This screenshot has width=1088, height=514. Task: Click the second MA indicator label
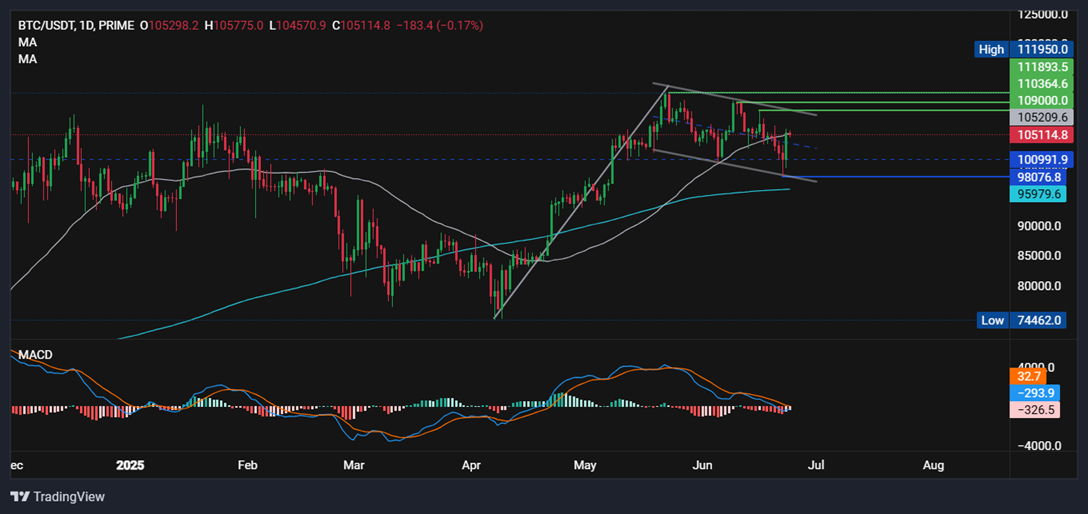tap(28, 60)
